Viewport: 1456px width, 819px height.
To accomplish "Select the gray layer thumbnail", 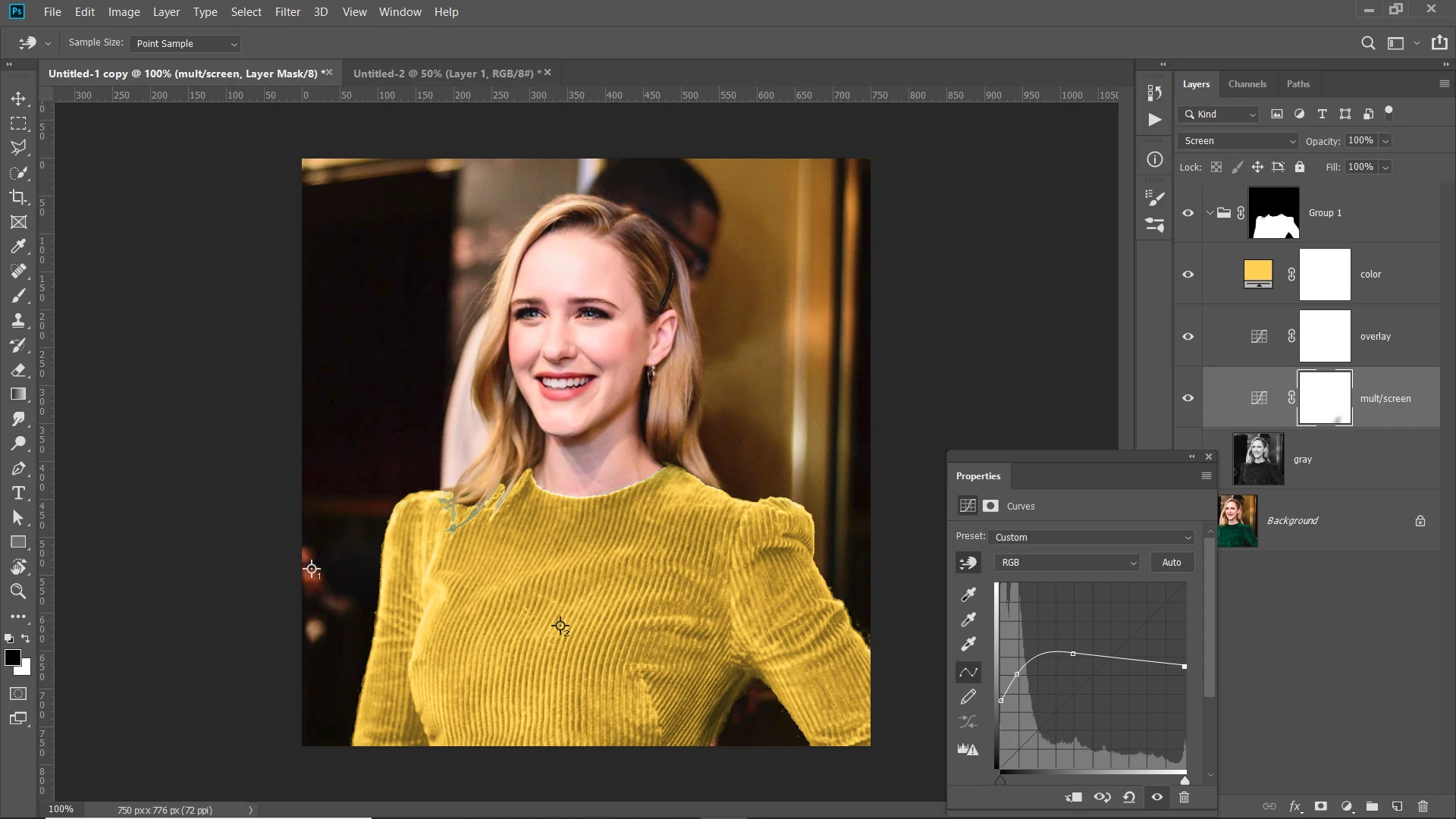I will click(x=1258, y=460).
